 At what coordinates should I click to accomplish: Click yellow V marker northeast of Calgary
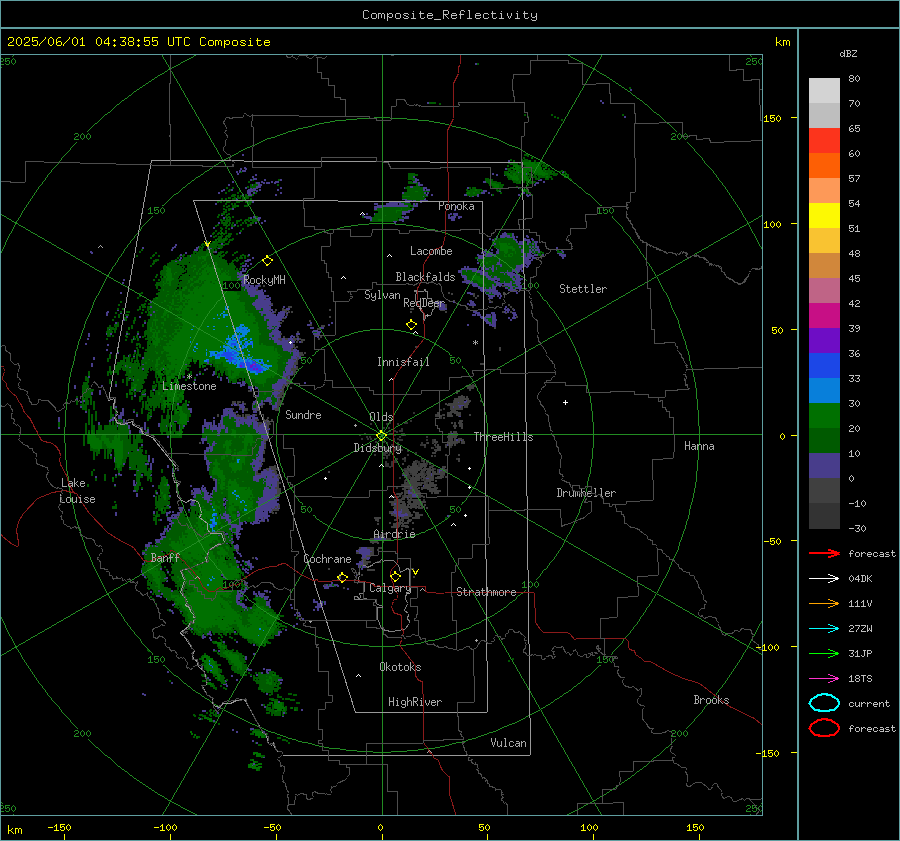coord(416,572)
